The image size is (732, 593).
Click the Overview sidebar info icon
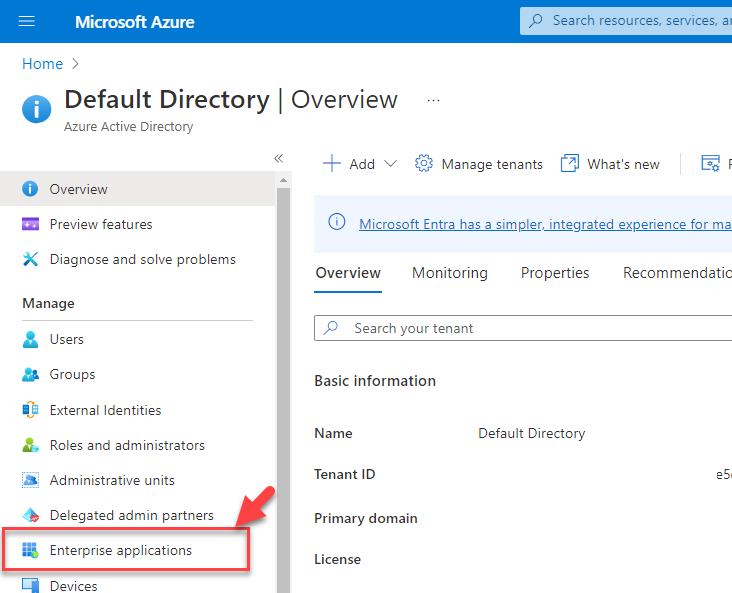tap(30, 189)
